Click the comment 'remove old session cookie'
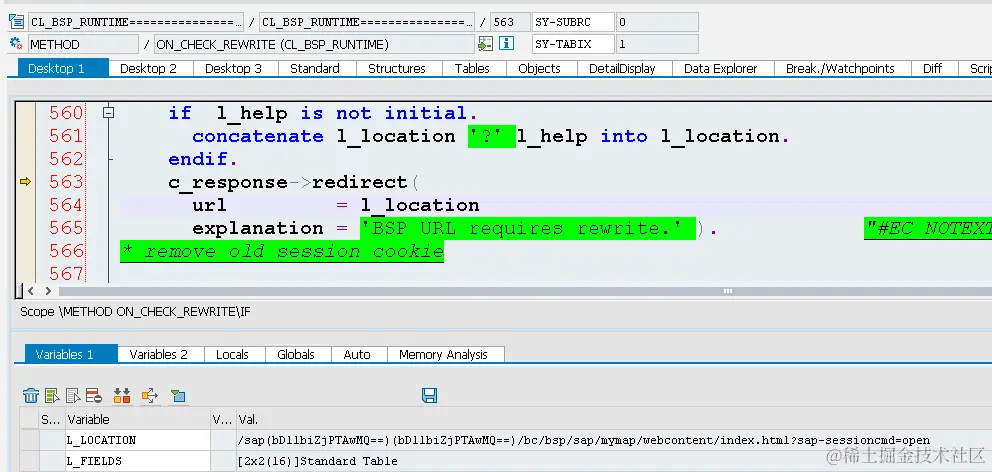The width and height of the screenshot is (992, 472). tap(282, 252)
